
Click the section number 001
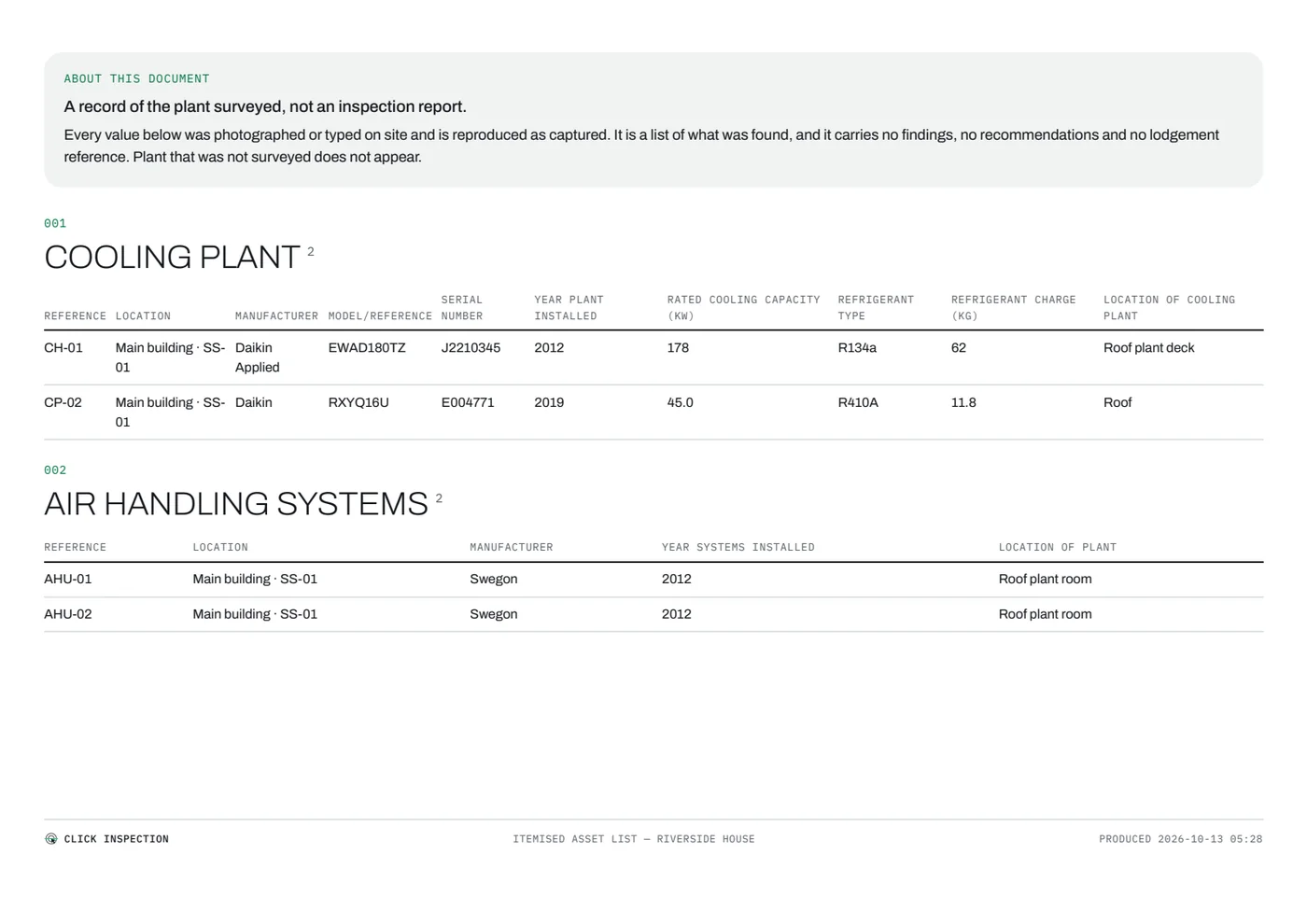[x=55, y=223]
